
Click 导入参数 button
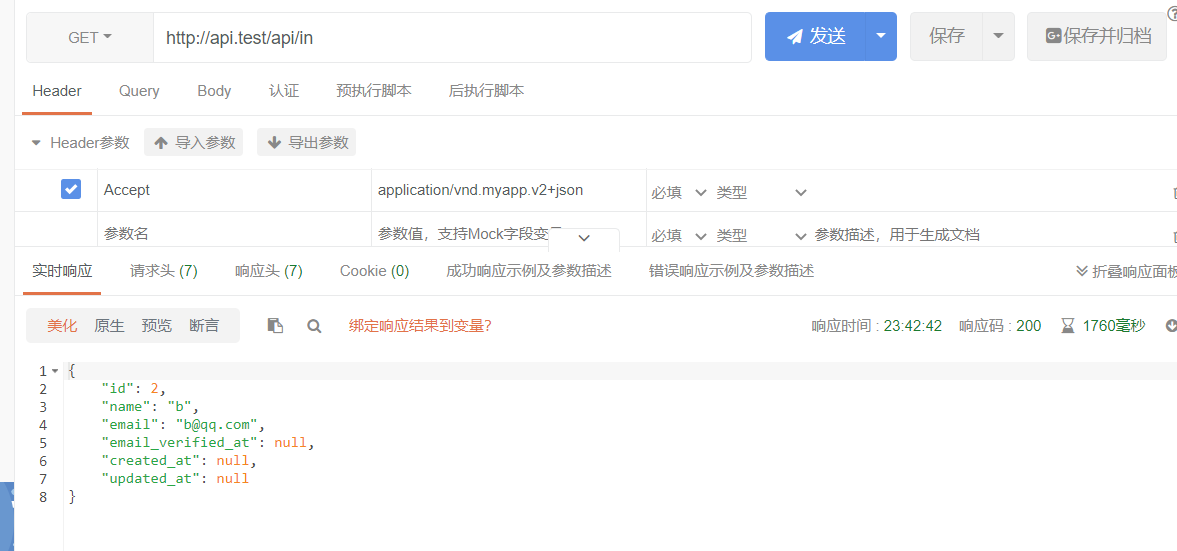pyautogui.click(x=194, y=142)
